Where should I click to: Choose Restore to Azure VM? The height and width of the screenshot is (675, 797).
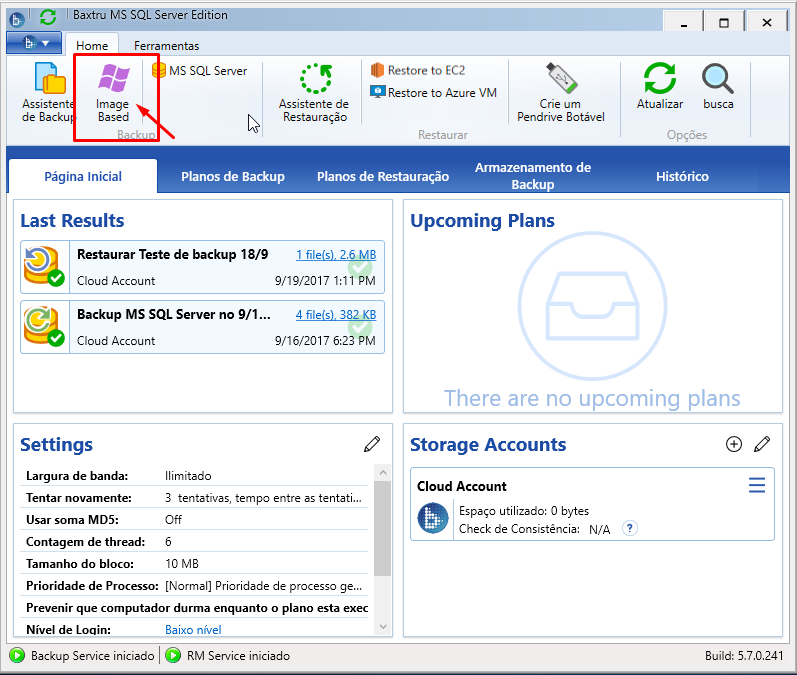pos(434,93)
